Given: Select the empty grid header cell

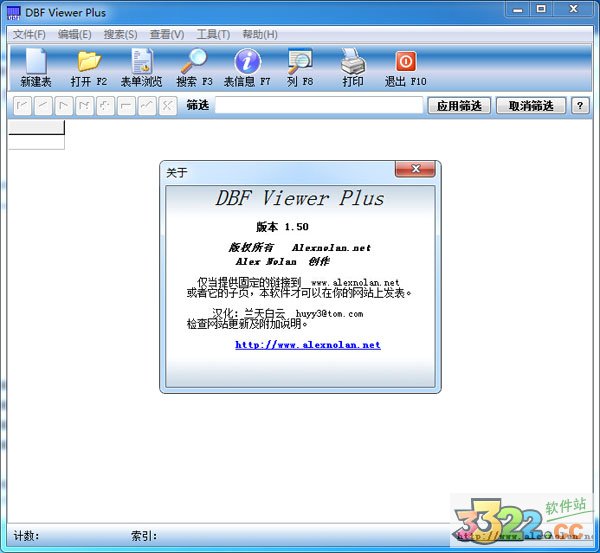Looking at the screenshot, I should [36, 127].
